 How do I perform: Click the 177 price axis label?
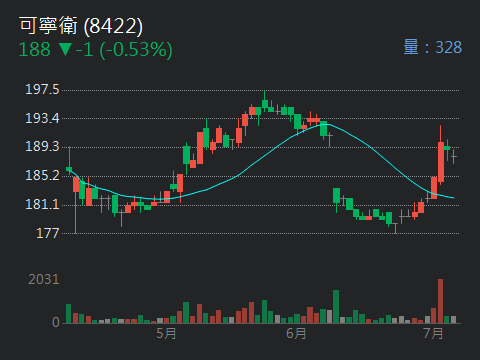pyautogui.click(x=48, y=233)
